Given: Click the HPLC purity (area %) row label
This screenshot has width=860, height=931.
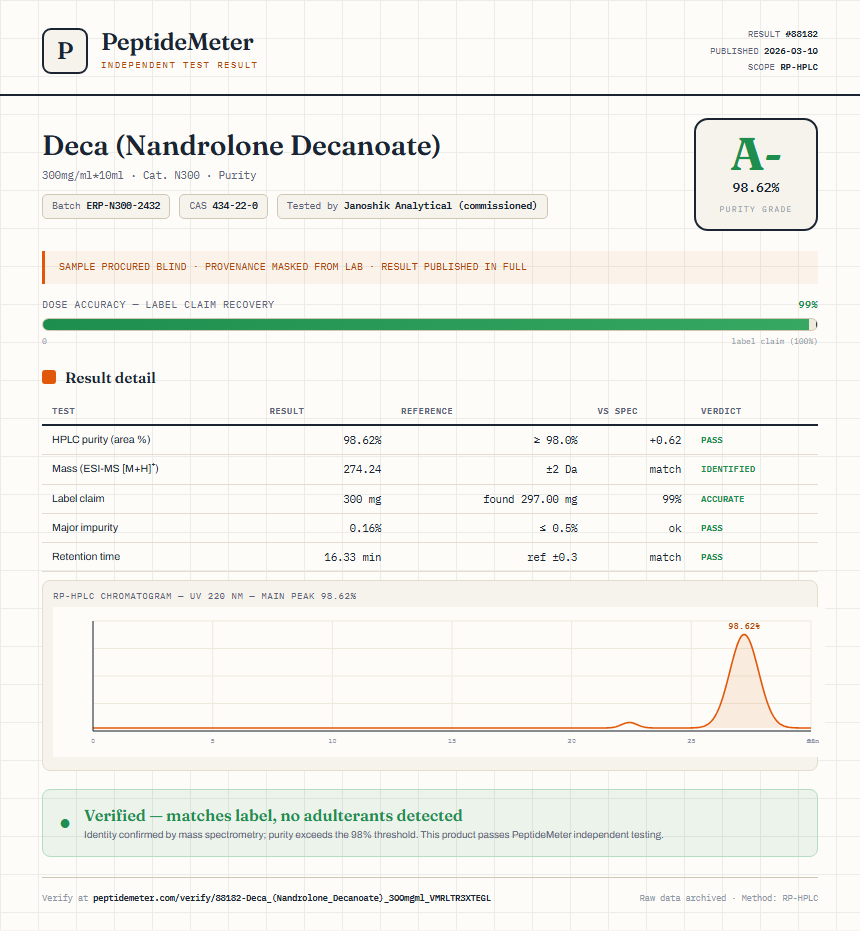Looking at the screenshot, I should [x=101, y=439].
